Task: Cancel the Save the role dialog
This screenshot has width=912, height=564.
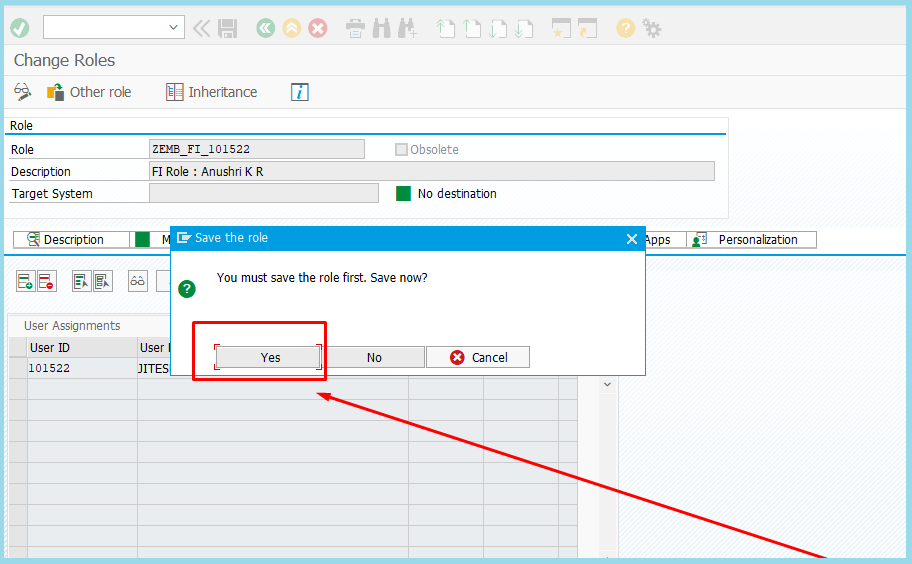Action: (x=478, y=357)
